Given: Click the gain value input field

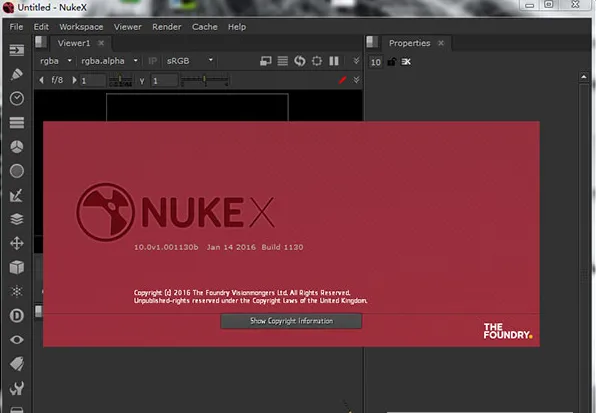Looking at the screenshot, I should click(x=93, y=81).
